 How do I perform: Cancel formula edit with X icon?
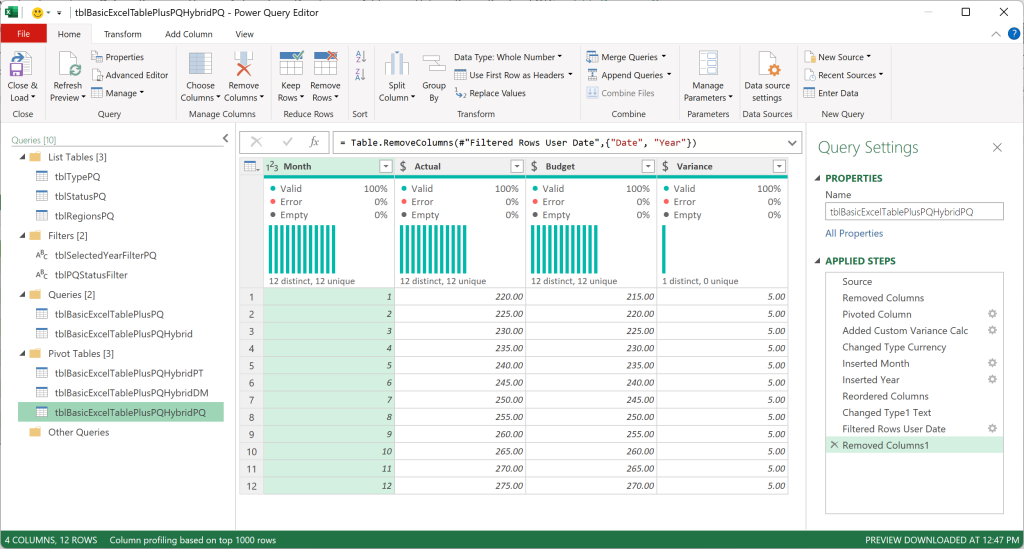(x=257, y=142)
